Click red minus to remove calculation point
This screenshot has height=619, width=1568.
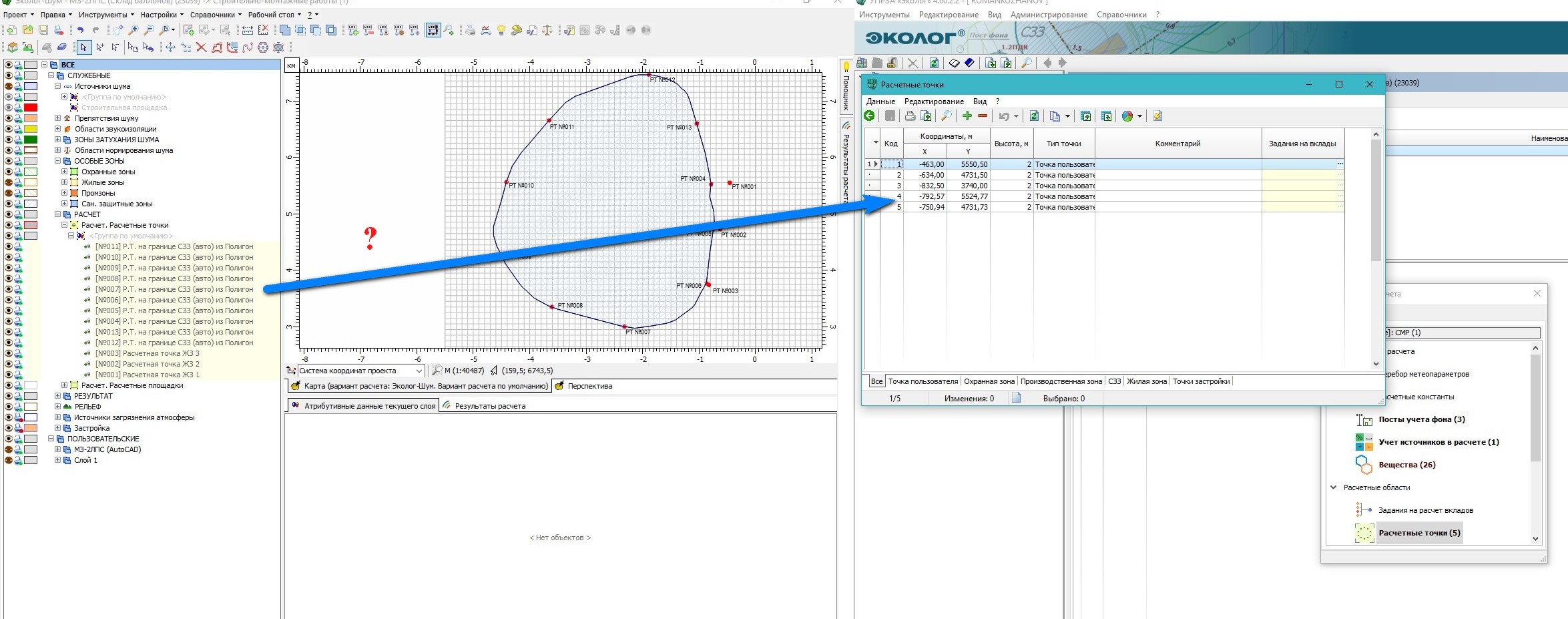pyautogui.click(x=983, y=116)
